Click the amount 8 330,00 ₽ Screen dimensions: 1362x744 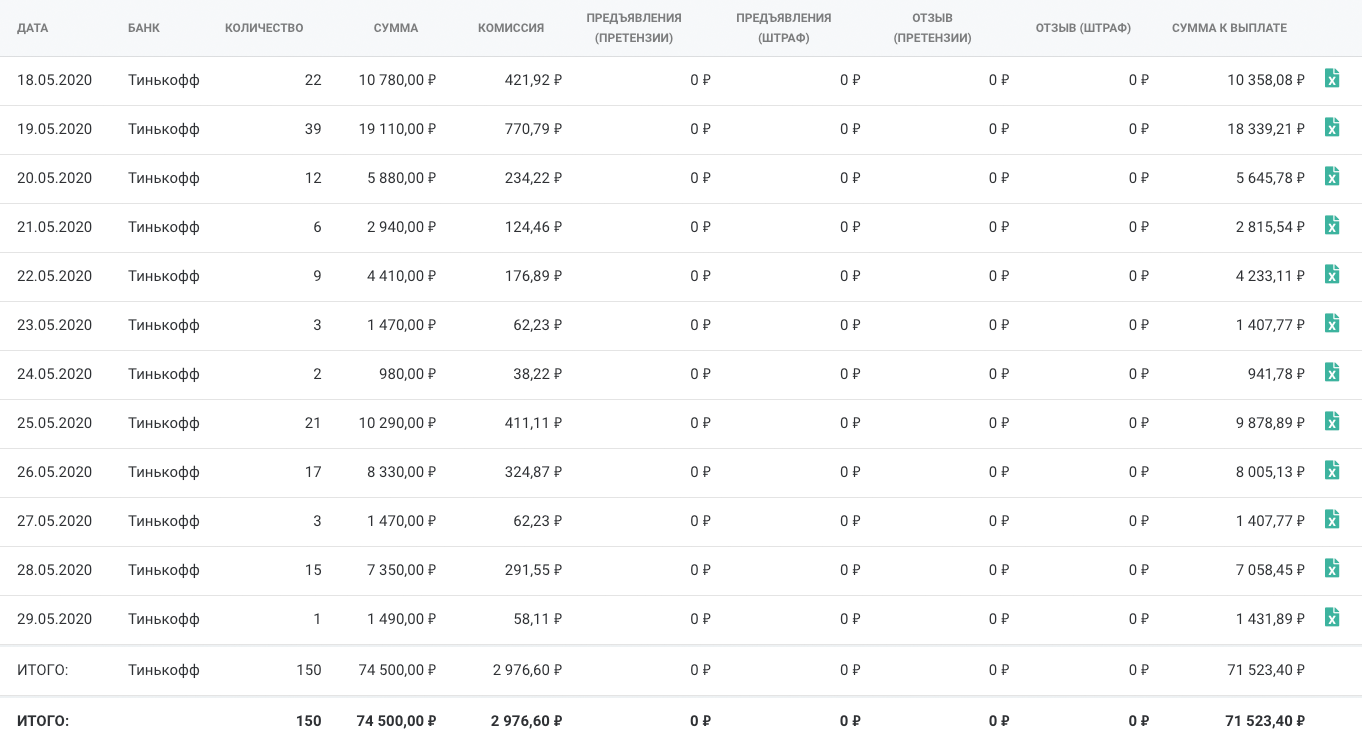click(402, 472)
